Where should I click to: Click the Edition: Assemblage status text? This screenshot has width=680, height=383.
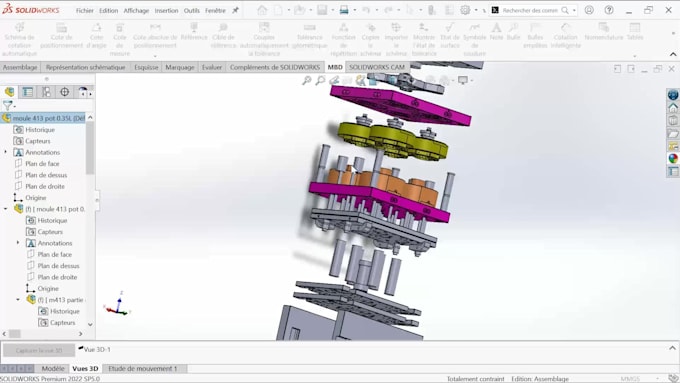tap(540, 379)
